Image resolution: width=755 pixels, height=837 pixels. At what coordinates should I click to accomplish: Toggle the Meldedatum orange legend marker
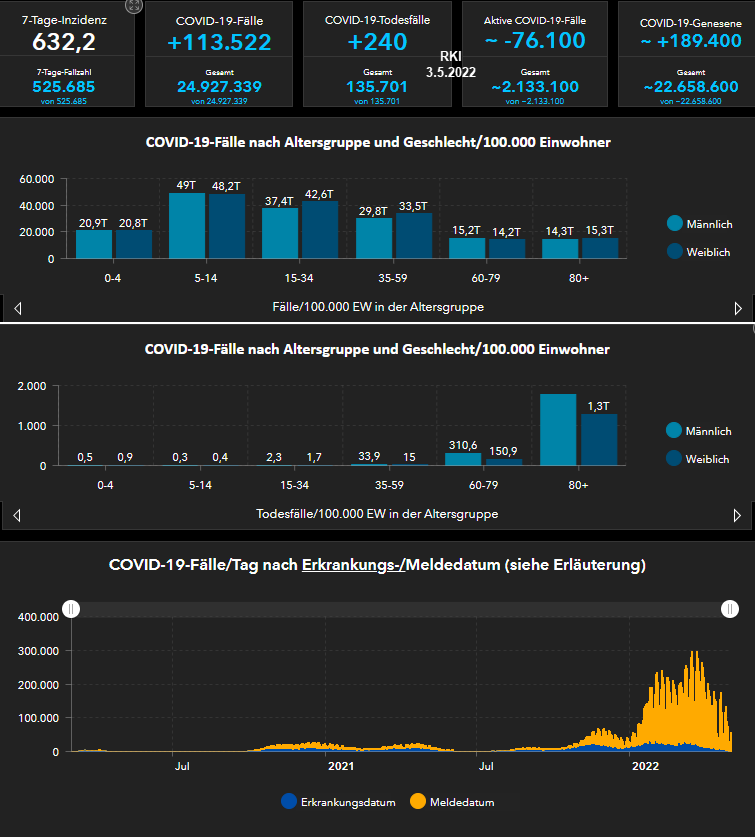point(418,801)
